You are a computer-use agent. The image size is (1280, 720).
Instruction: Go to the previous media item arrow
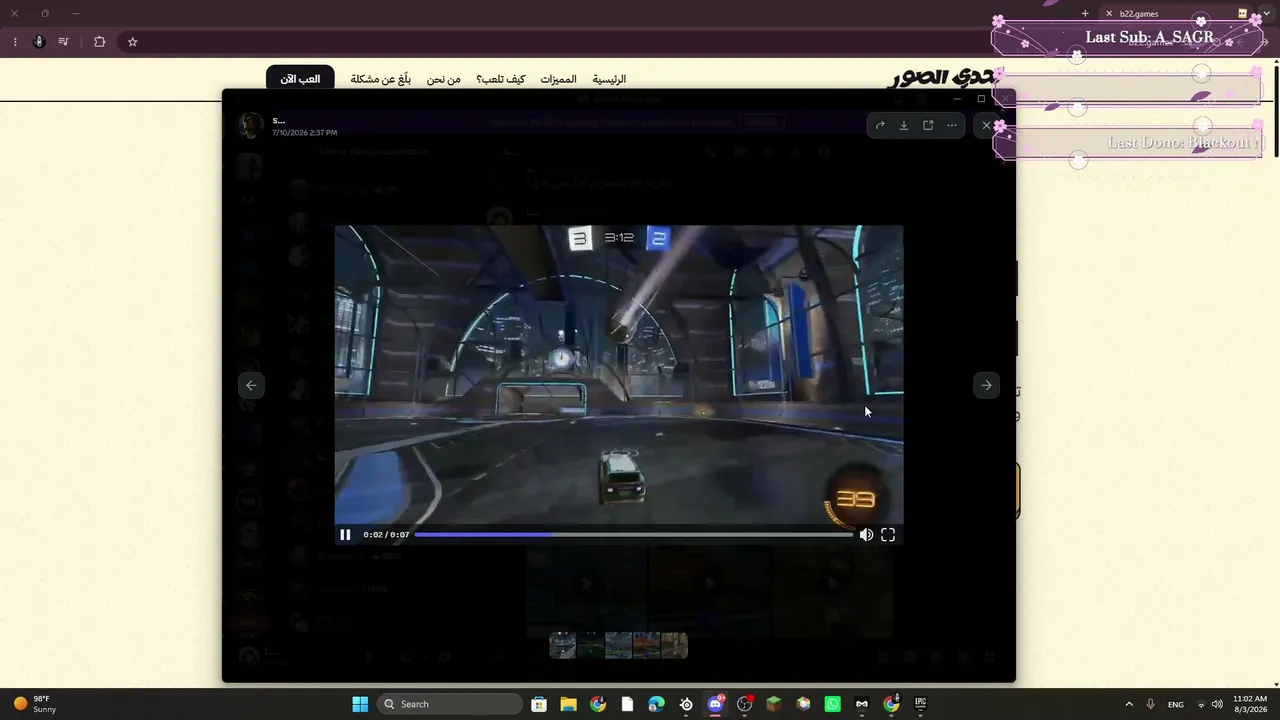click(251, 385)
